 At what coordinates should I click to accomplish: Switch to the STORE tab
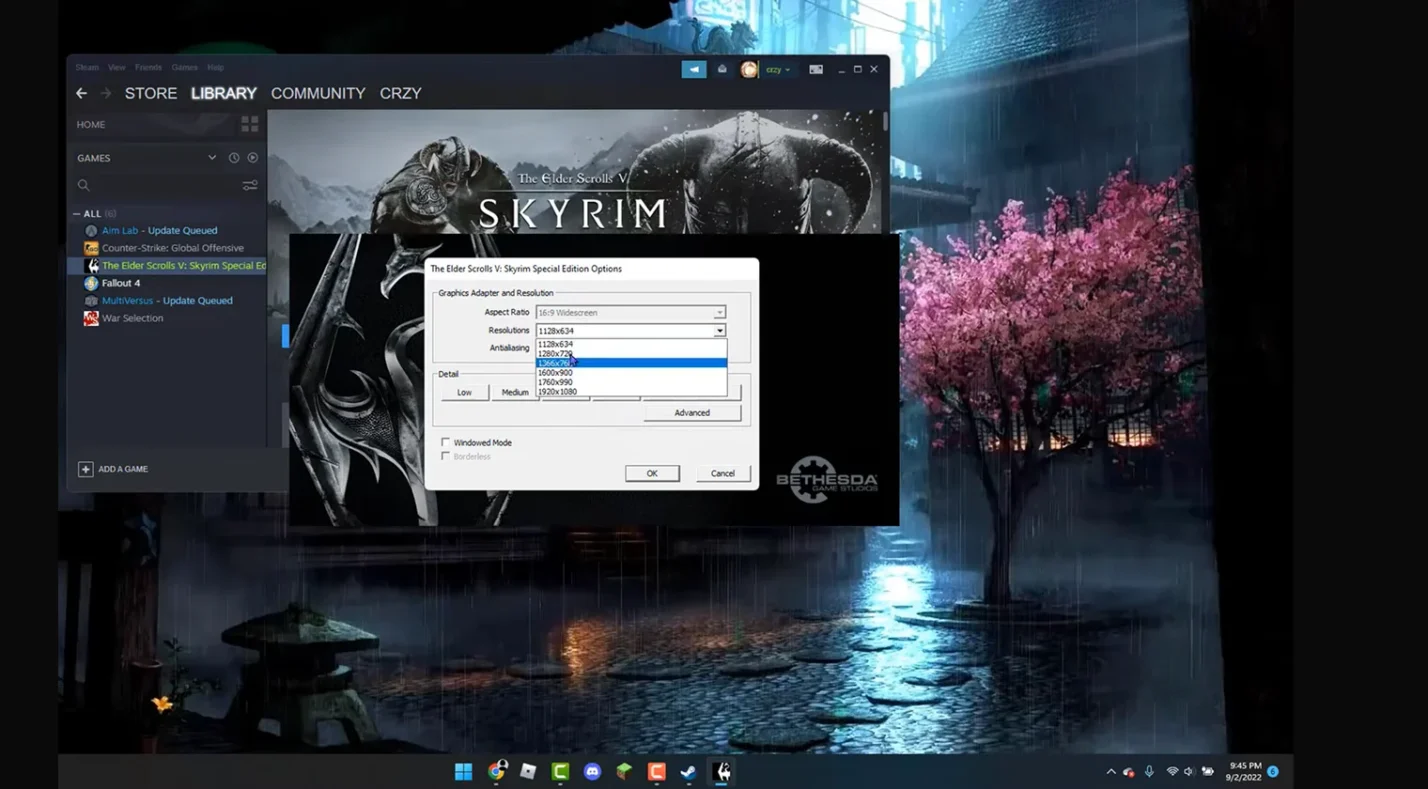[x=150, y=93]
